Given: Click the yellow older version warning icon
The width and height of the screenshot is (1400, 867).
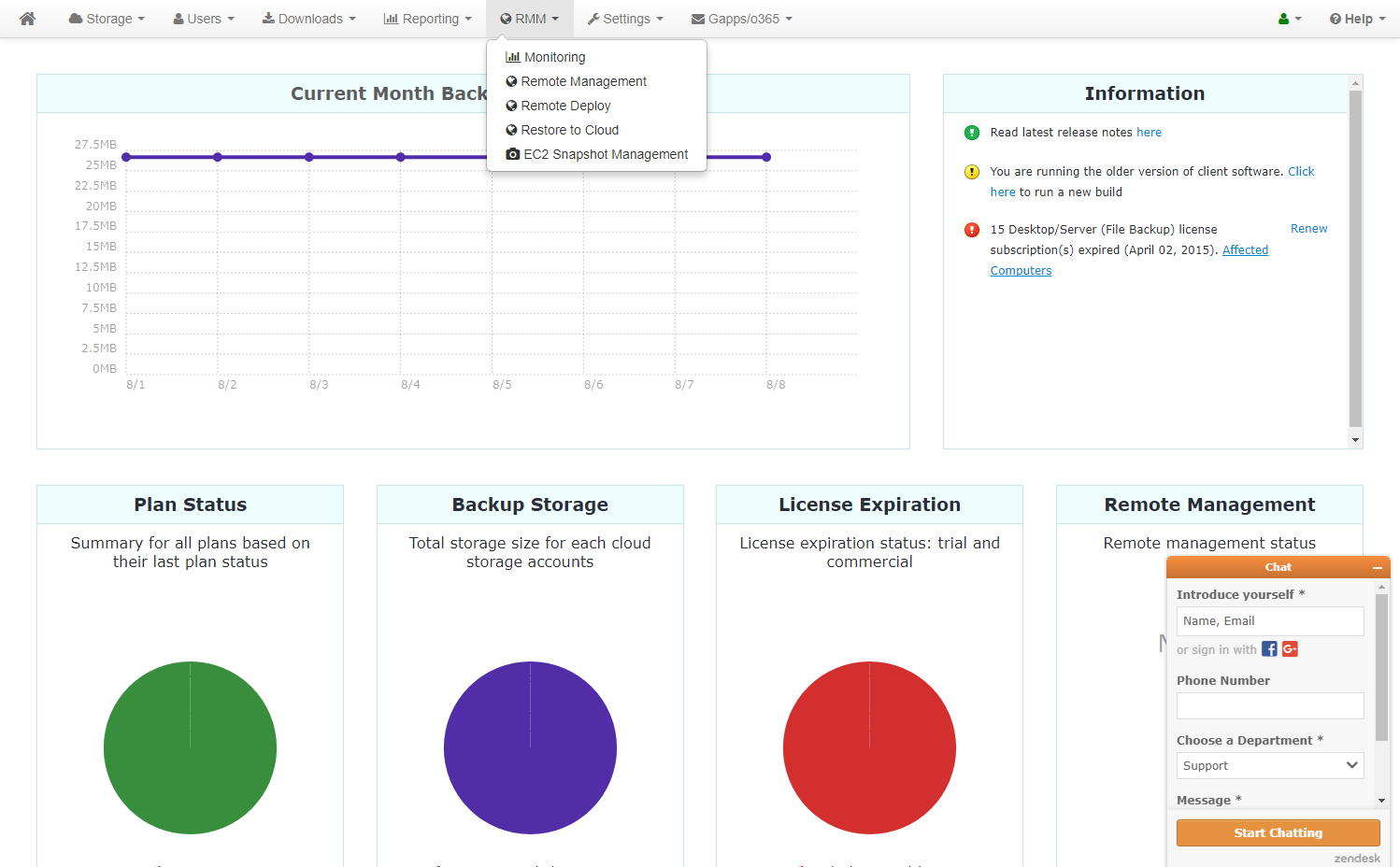Looking at the screenshot, I should (x=972, y=172).
